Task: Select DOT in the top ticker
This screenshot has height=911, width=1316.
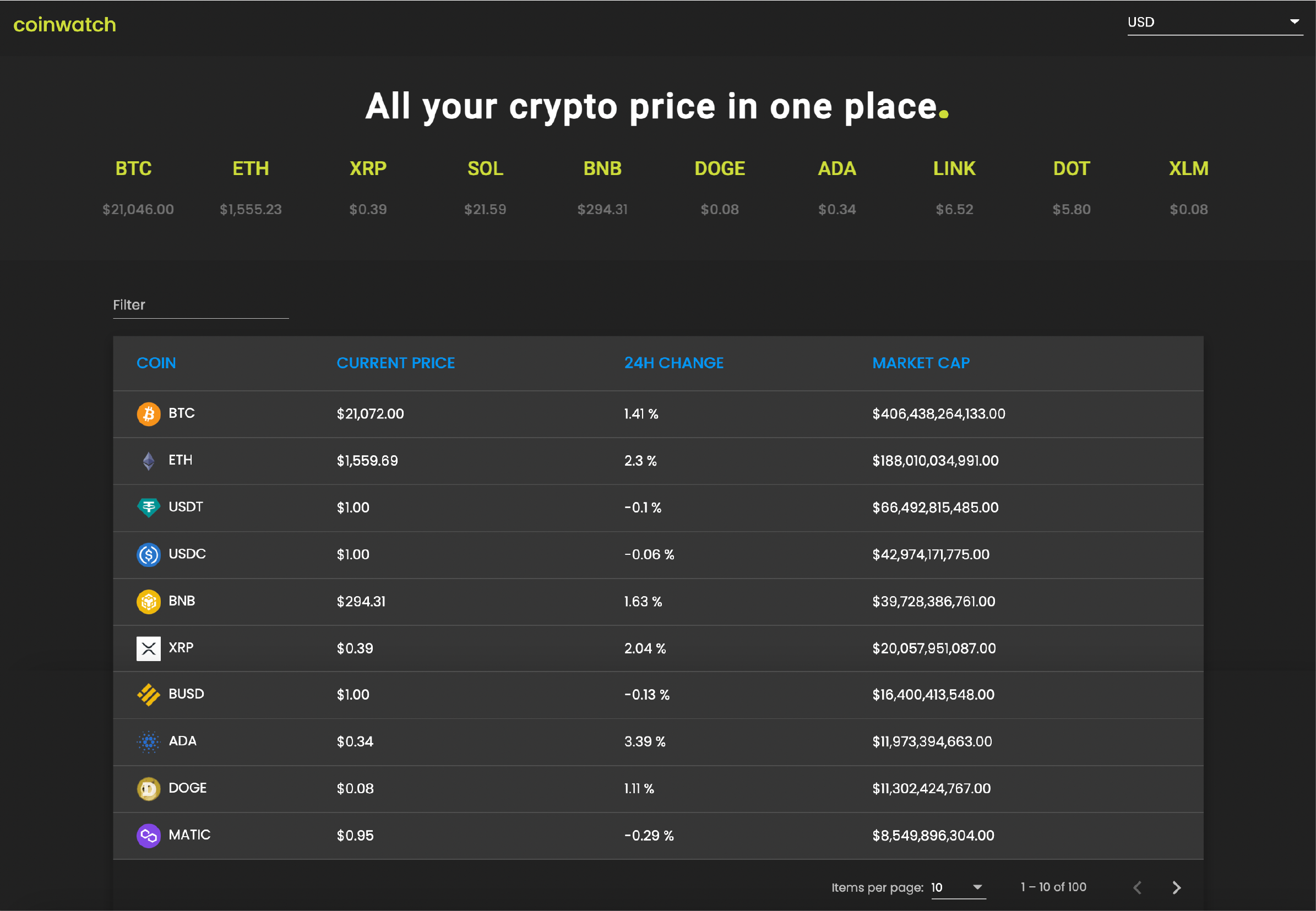Action: click(1072, 168)
